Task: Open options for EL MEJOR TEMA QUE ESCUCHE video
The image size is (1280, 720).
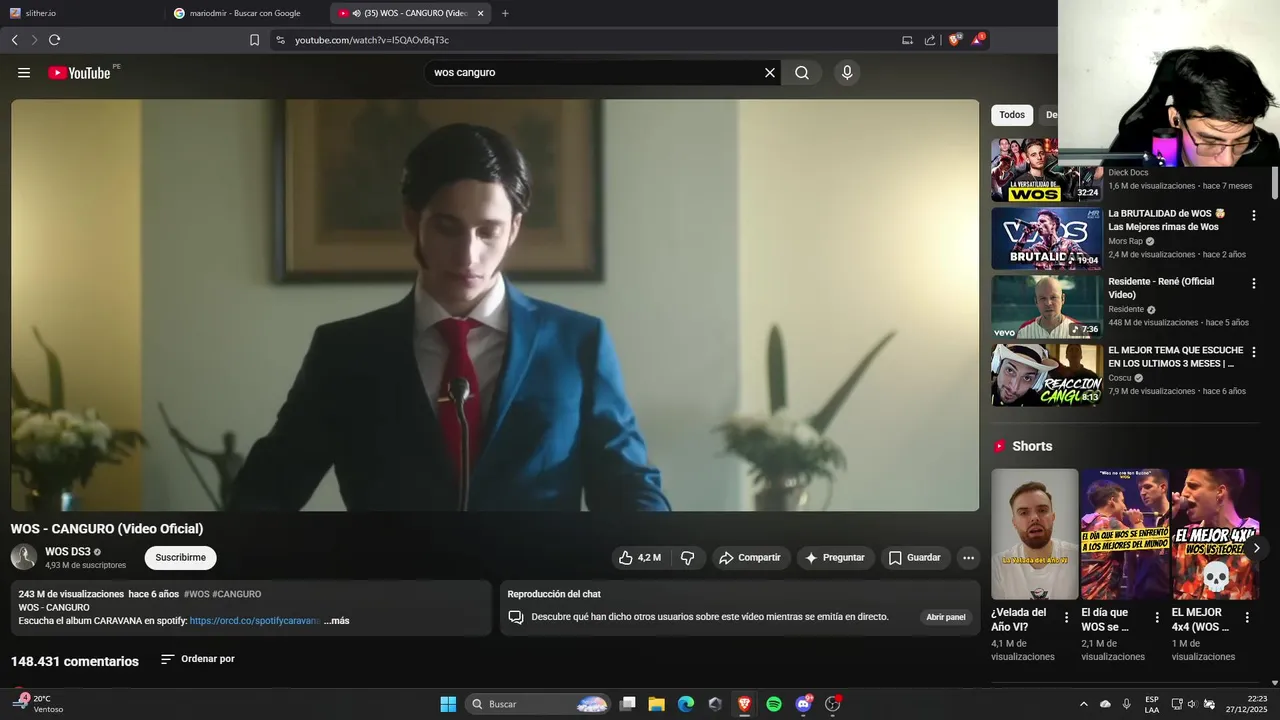Action: [x=1254, y=353]
